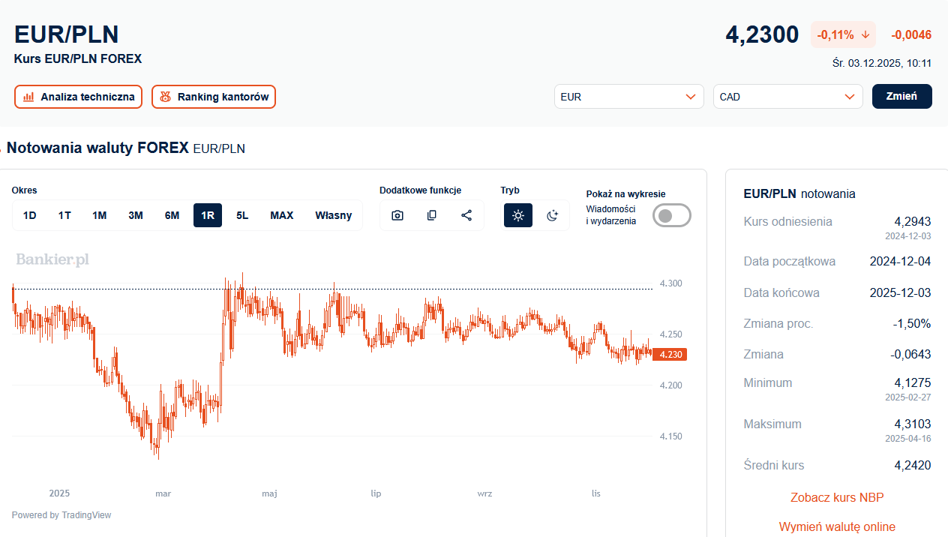This screenshot has height=537, width=948.
Task: Click the Data początkowa 2024-12-04 value
Action: click(900, 261)
